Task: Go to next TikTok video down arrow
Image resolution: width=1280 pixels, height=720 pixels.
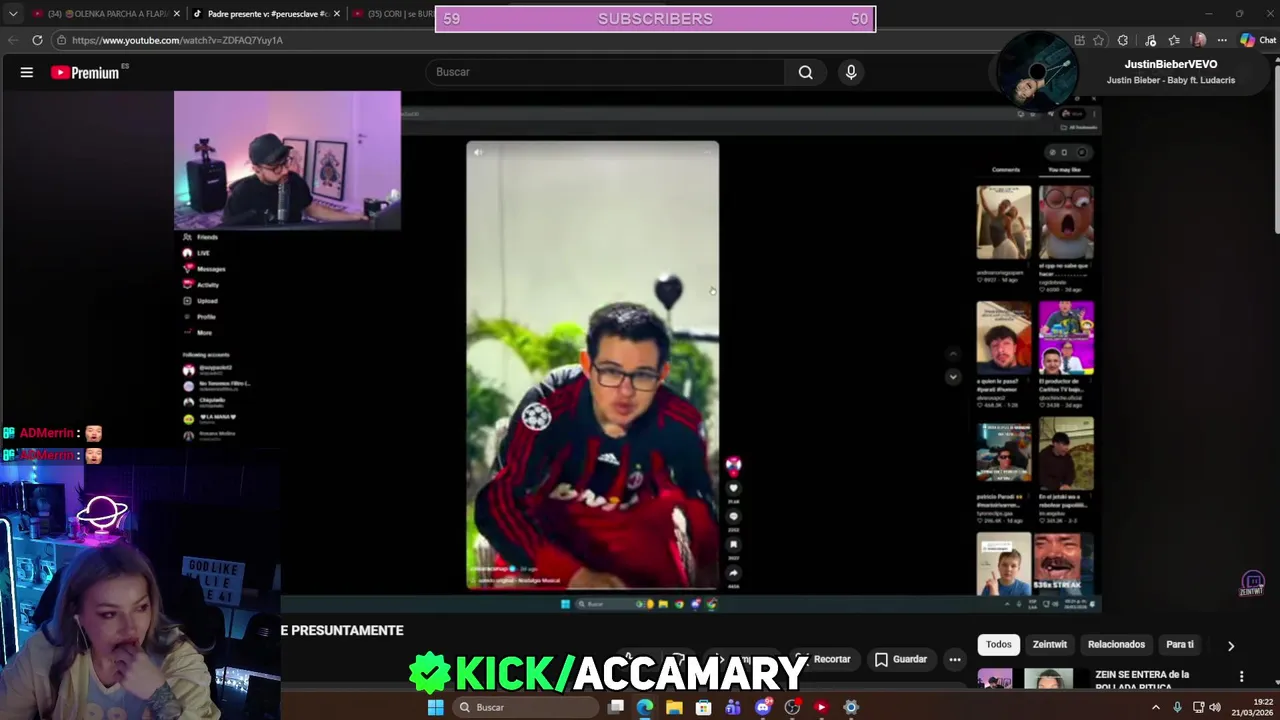Action: pos(953,377)
